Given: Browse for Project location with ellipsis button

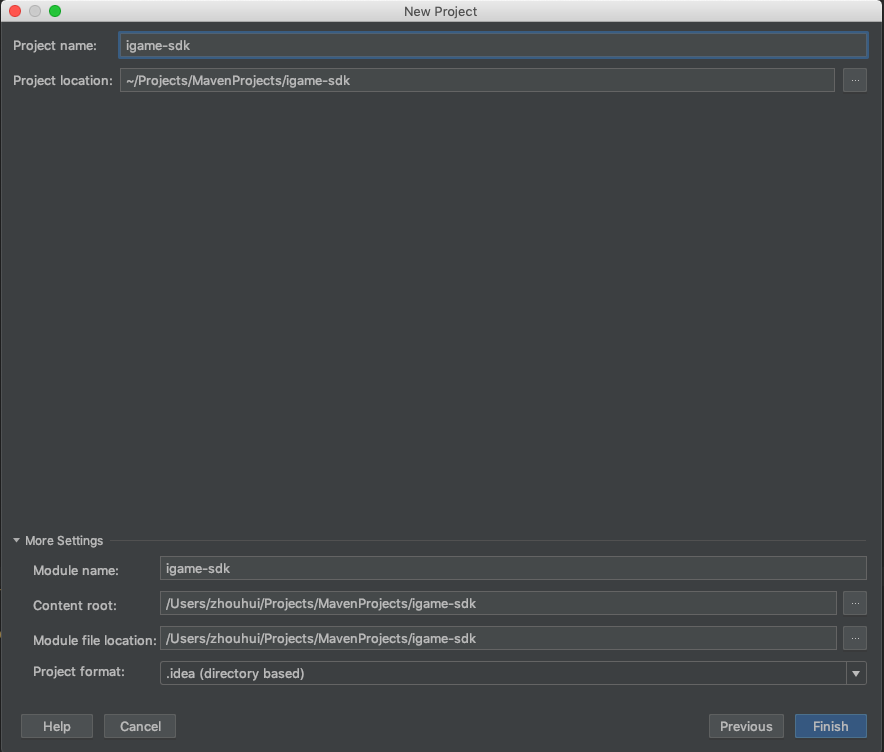Looking at the screenshot, I should (x=855, y=80).
